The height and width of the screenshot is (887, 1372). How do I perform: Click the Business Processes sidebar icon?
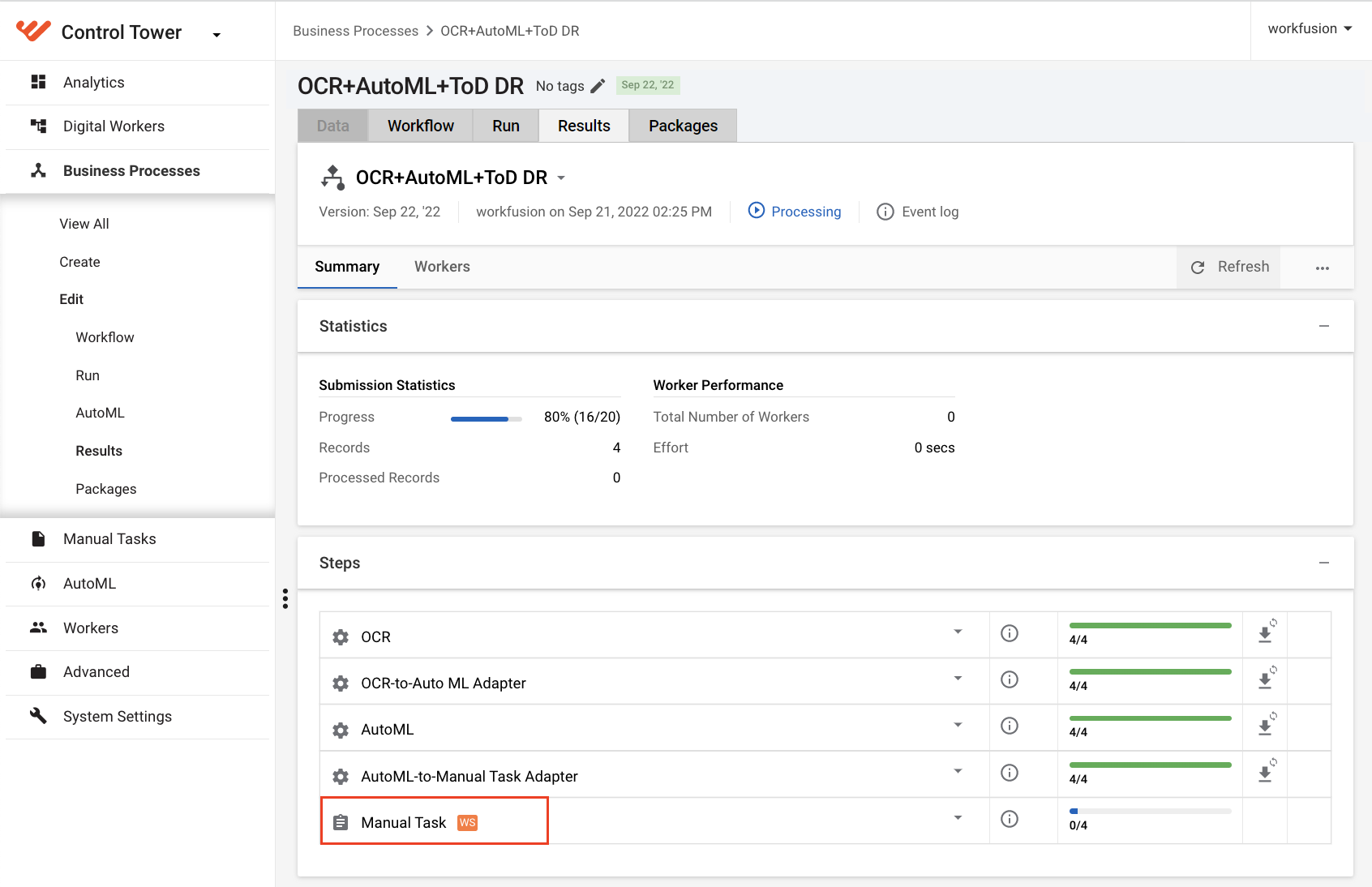click(38, 170)
